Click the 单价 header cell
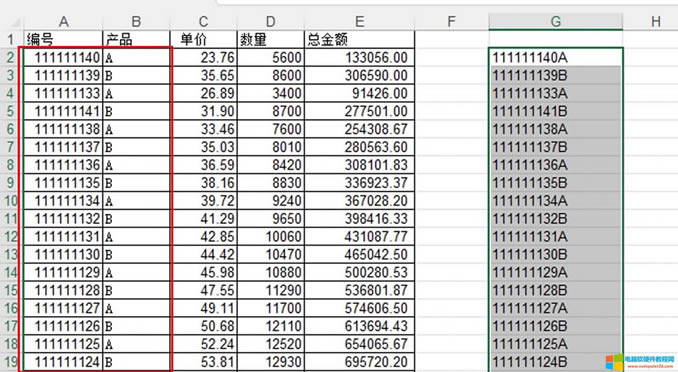678x372 pixels. click(203, 39)
